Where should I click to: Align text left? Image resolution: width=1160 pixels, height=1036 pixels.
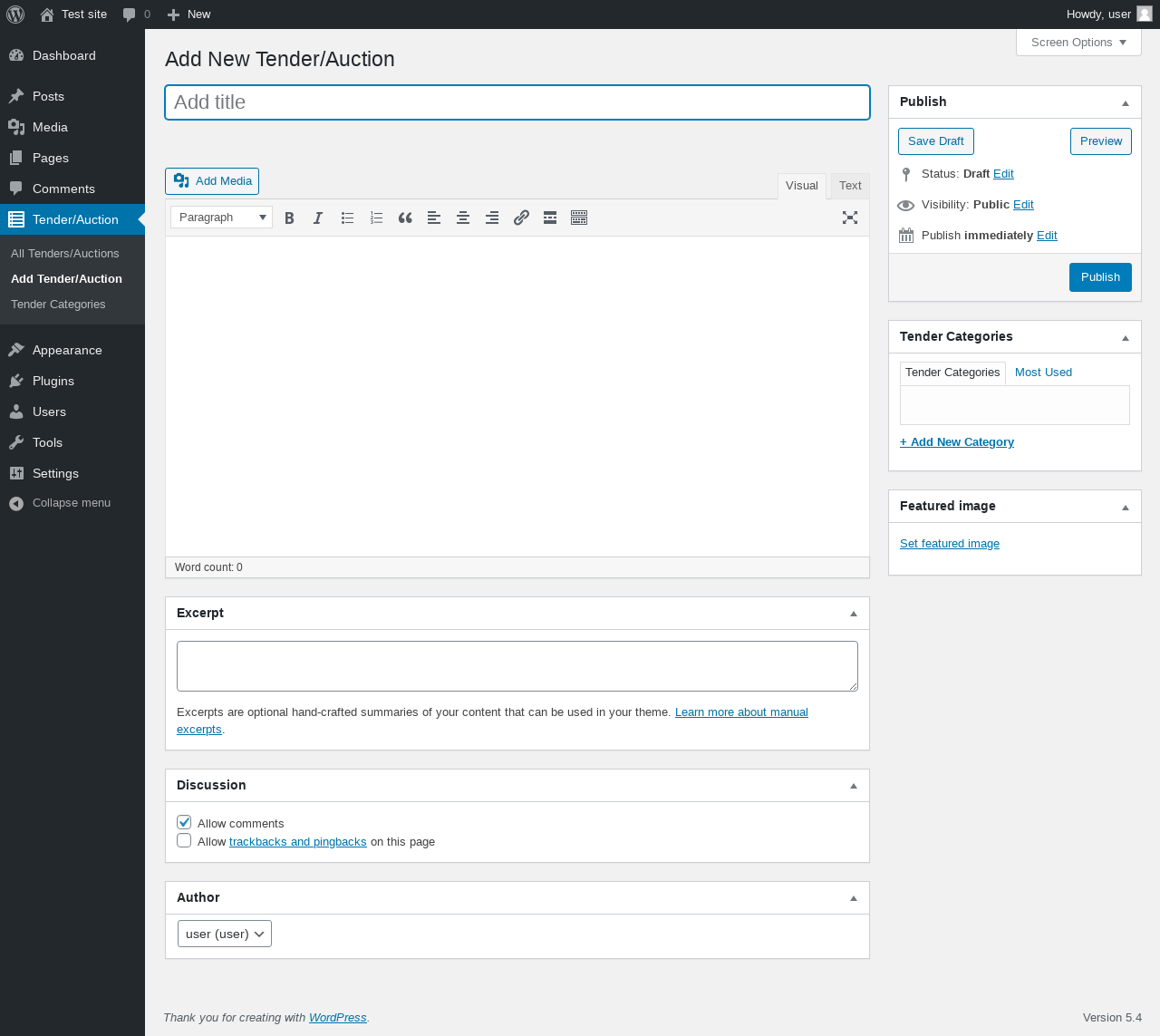[x=434, y=218]
